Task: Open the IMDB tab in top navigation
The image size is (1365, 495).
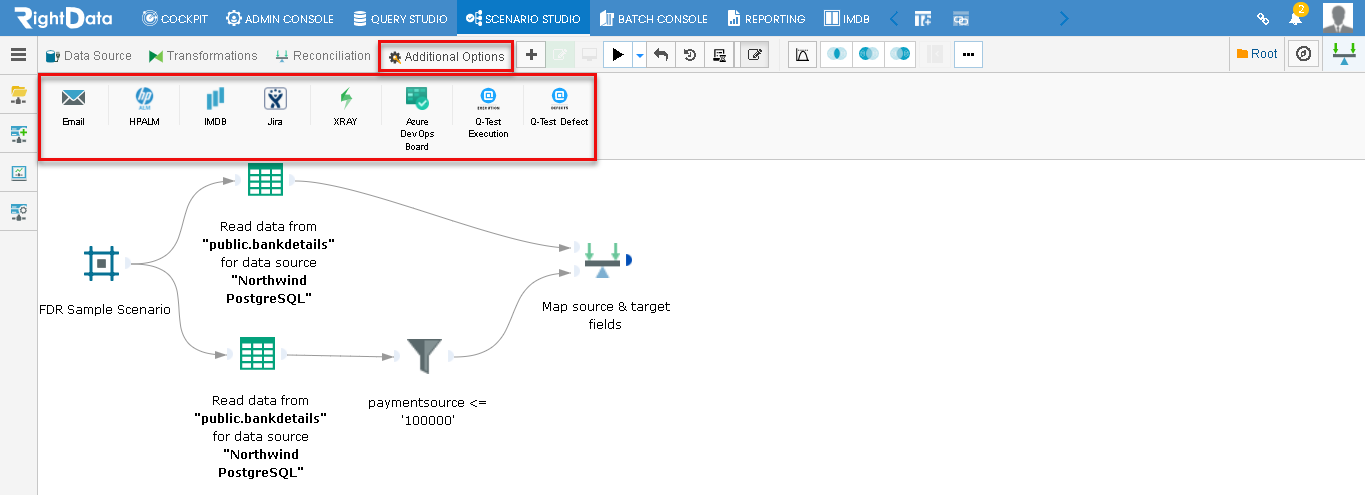Action: [847, 18]
